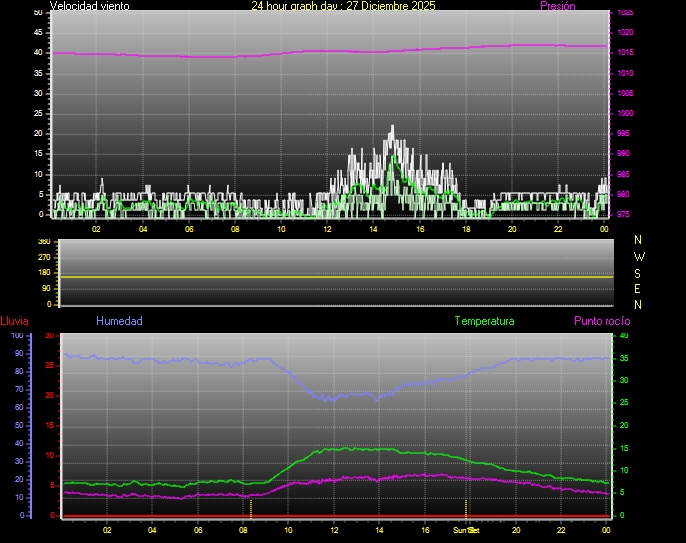Image resolution: width=686 pixels, height=543 pixels.
Task: Click the wind speed peak near 15 hours
Action: click(x=392, y=129)
